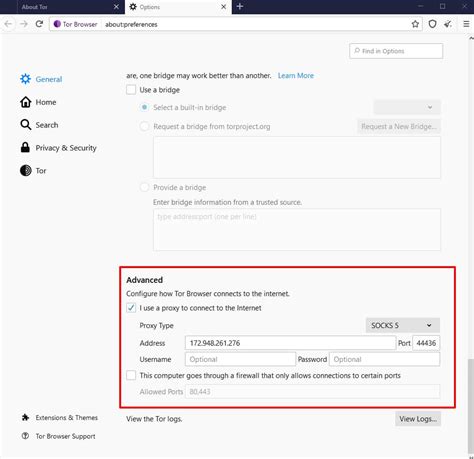Viewport: 474px width, 459px height.
Task: Open the hamburger application menu
Action: [466, 24]
